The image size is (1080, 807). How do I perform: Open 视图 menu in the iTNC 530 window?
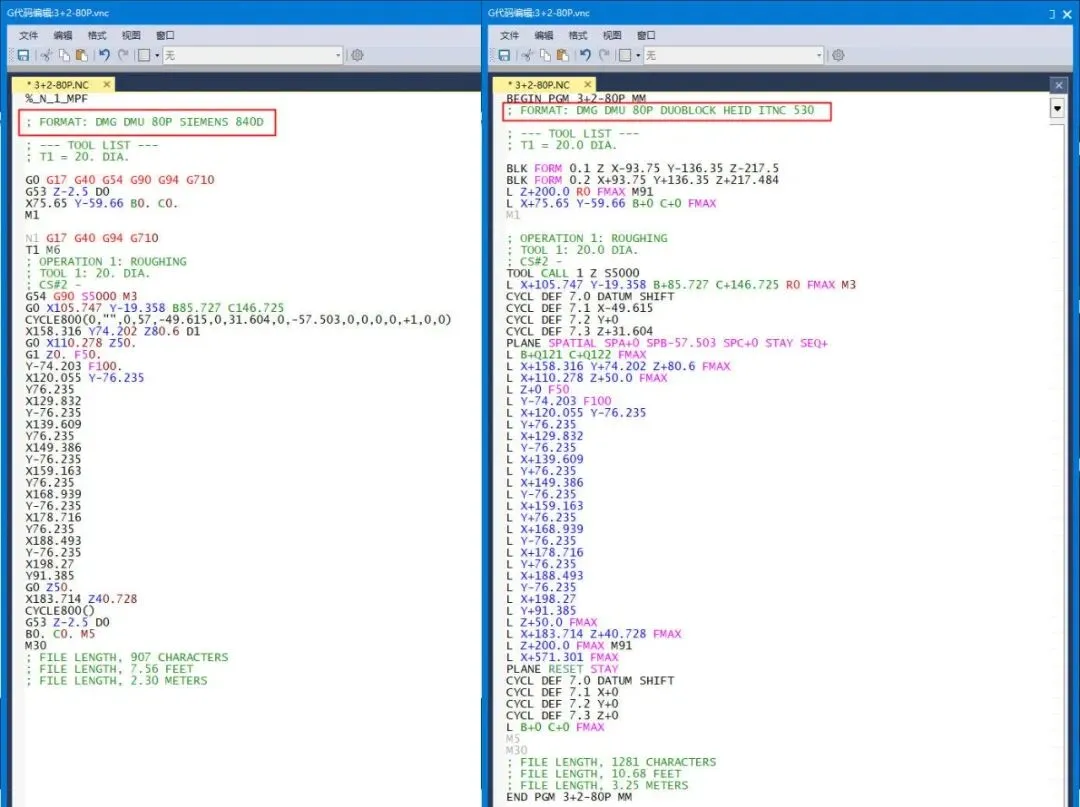[612, 35]
